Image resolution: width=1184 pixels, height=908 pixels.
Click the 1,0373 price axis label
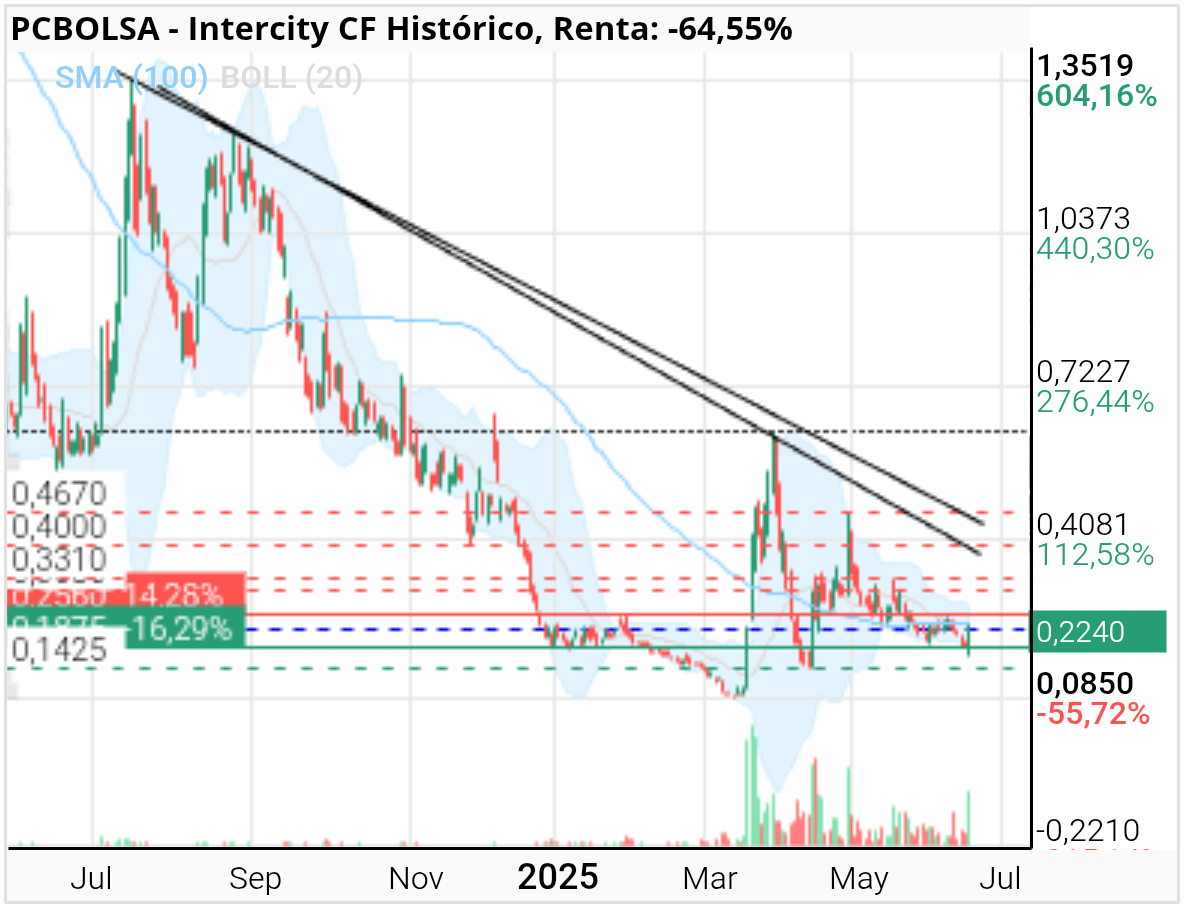(x=1084, y=218)
